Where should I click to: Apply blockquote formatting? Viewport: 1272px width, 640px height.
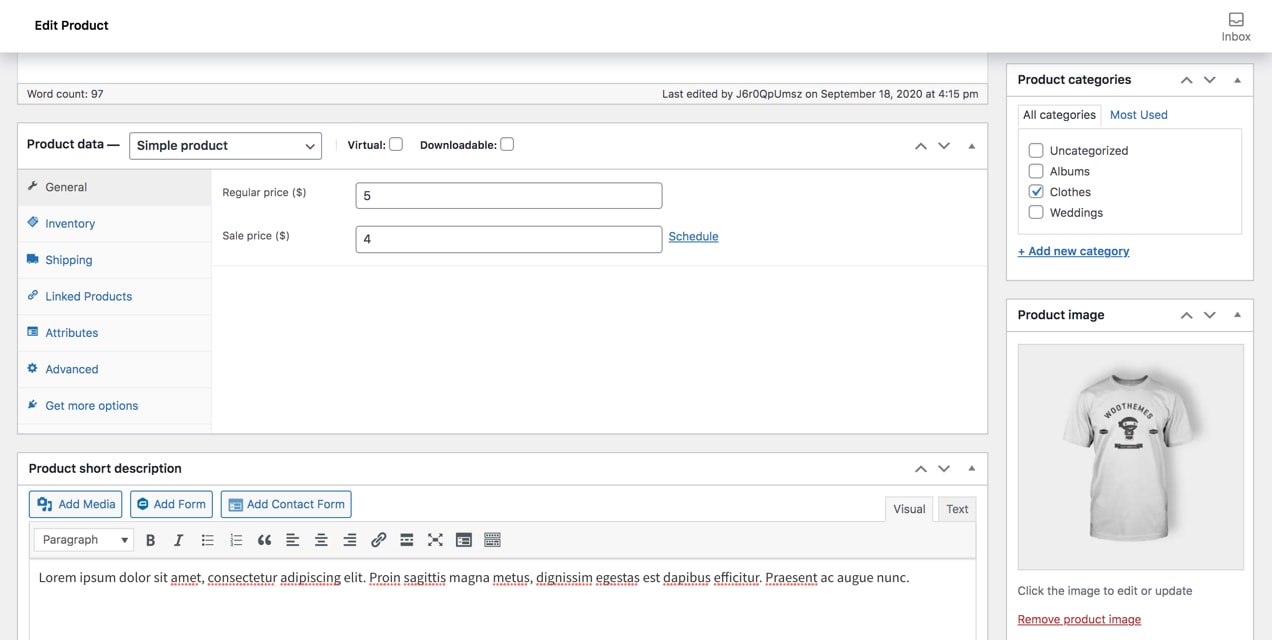(x=264, y=540)
